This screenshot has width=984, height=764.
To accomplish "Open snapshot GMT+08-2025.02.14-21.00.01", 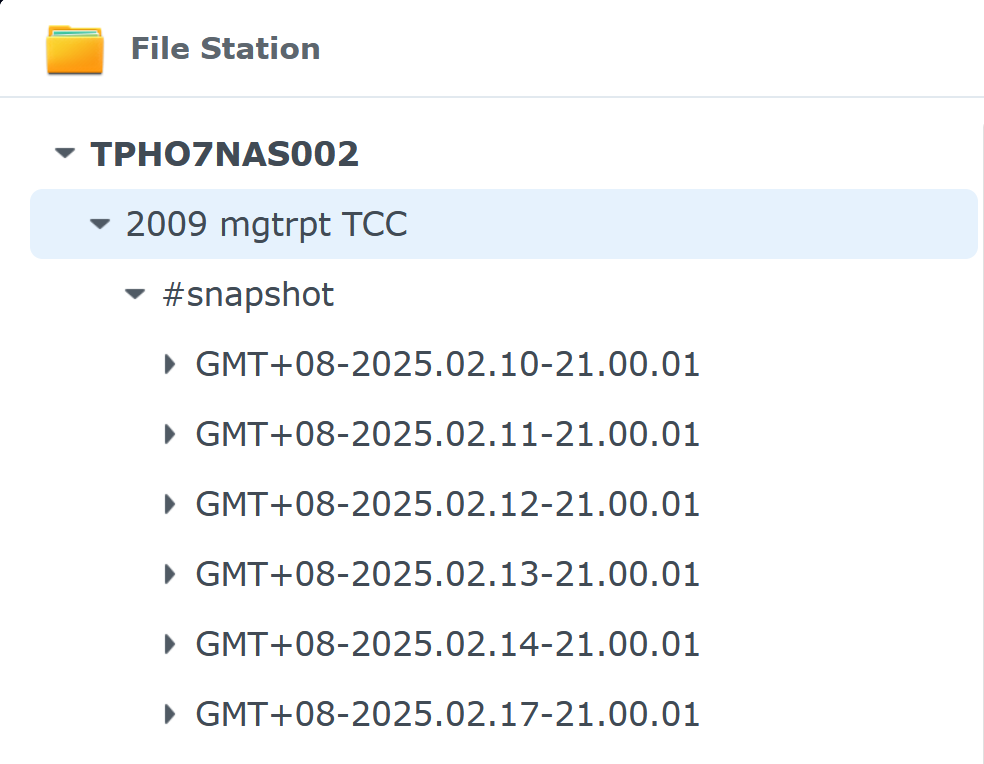I will pyautogui.click(x=447, y=644).
